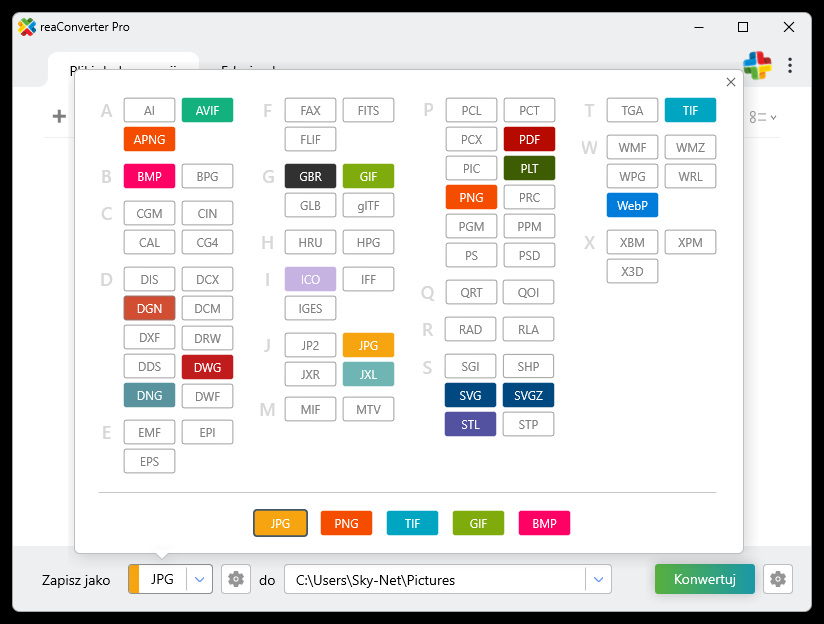Select the FITS format
This screenshot has width=824, height=624.
(x=368, y=110)
